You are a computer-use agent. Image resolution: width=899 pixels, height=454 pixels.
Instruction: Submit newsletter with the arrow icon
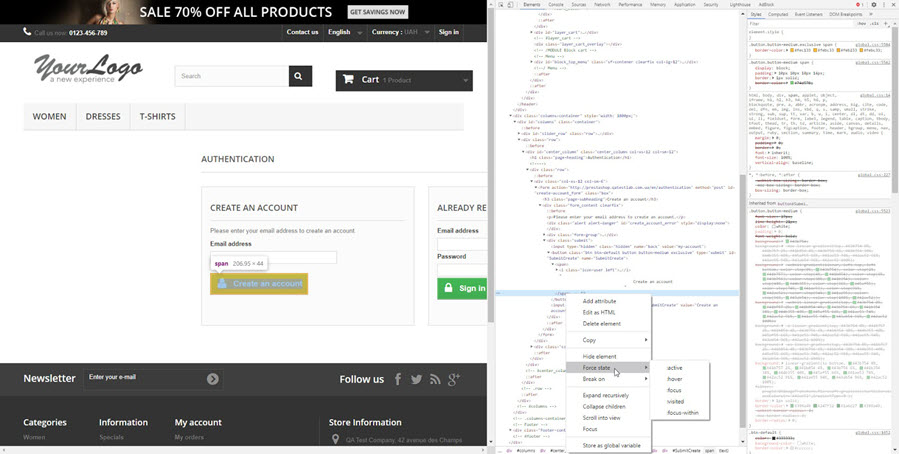[x=213, y=379]
